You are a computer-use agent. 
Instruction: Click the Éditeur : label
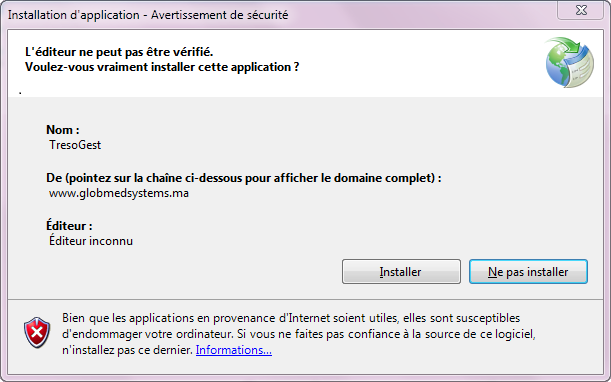(69, 226)
